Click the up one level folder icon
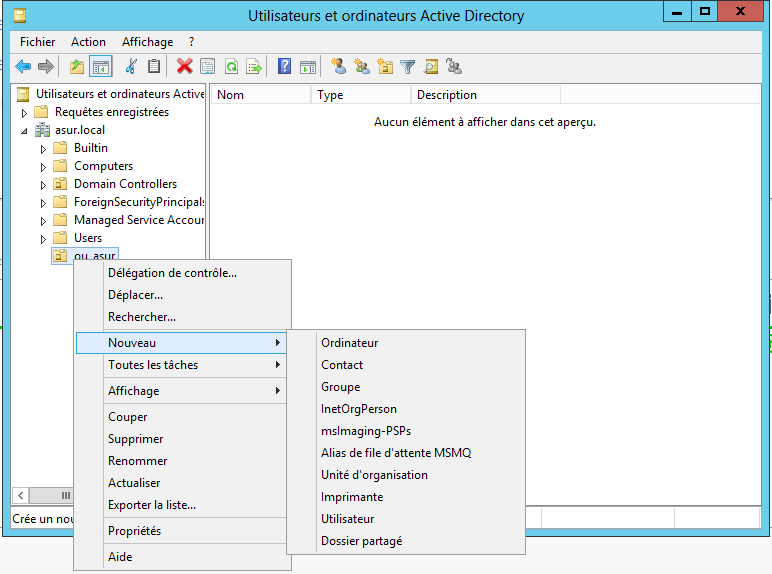Viewport: 772px width, 574px height. point(76,66)
